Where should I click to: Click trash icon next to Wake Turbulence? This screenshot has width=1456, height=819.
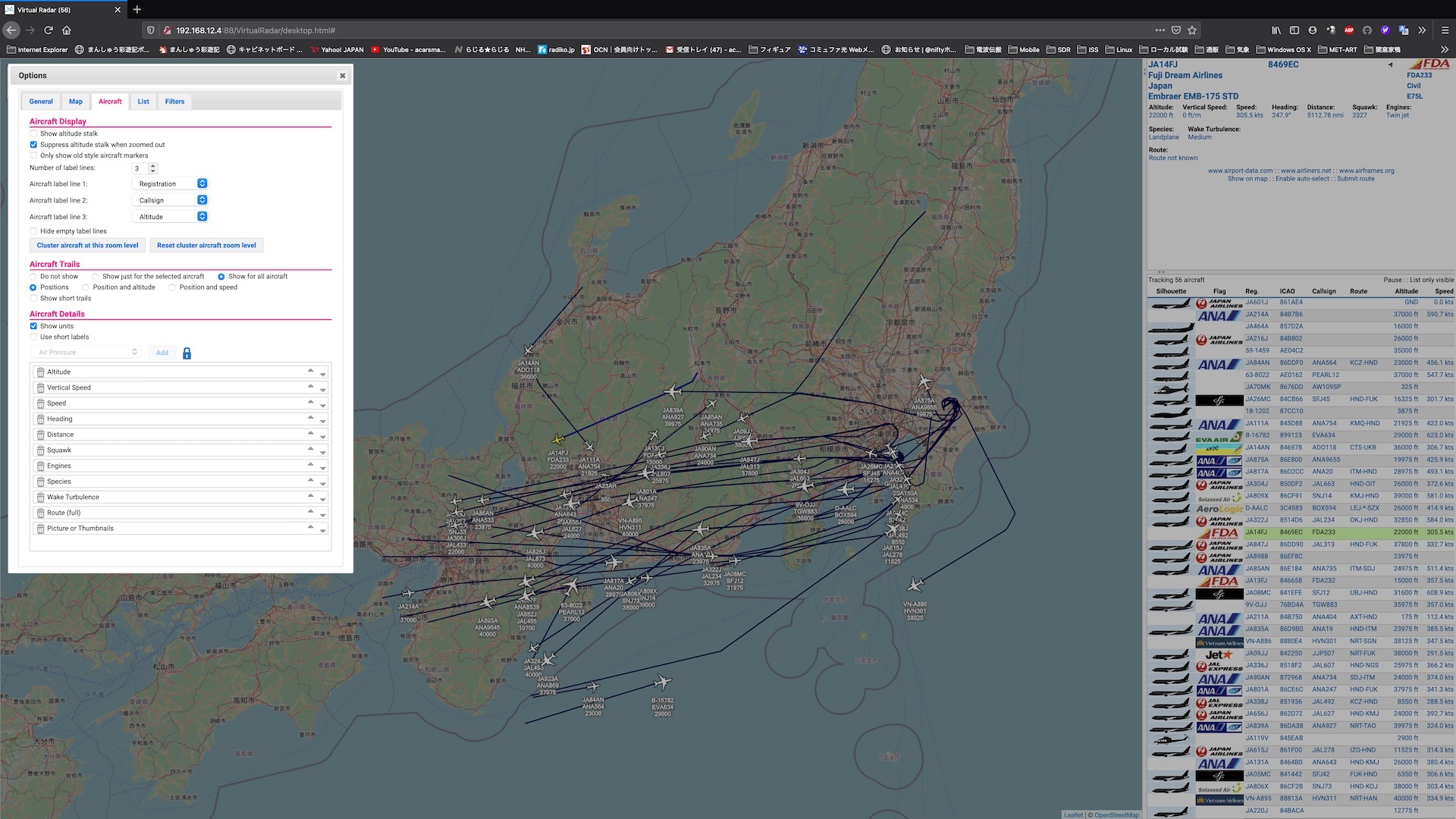click(x=41, y=497)
